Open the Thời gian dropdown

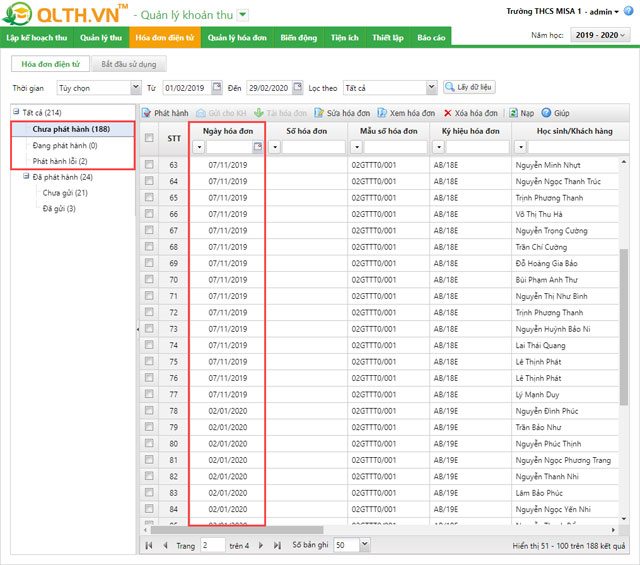(135, 88)
